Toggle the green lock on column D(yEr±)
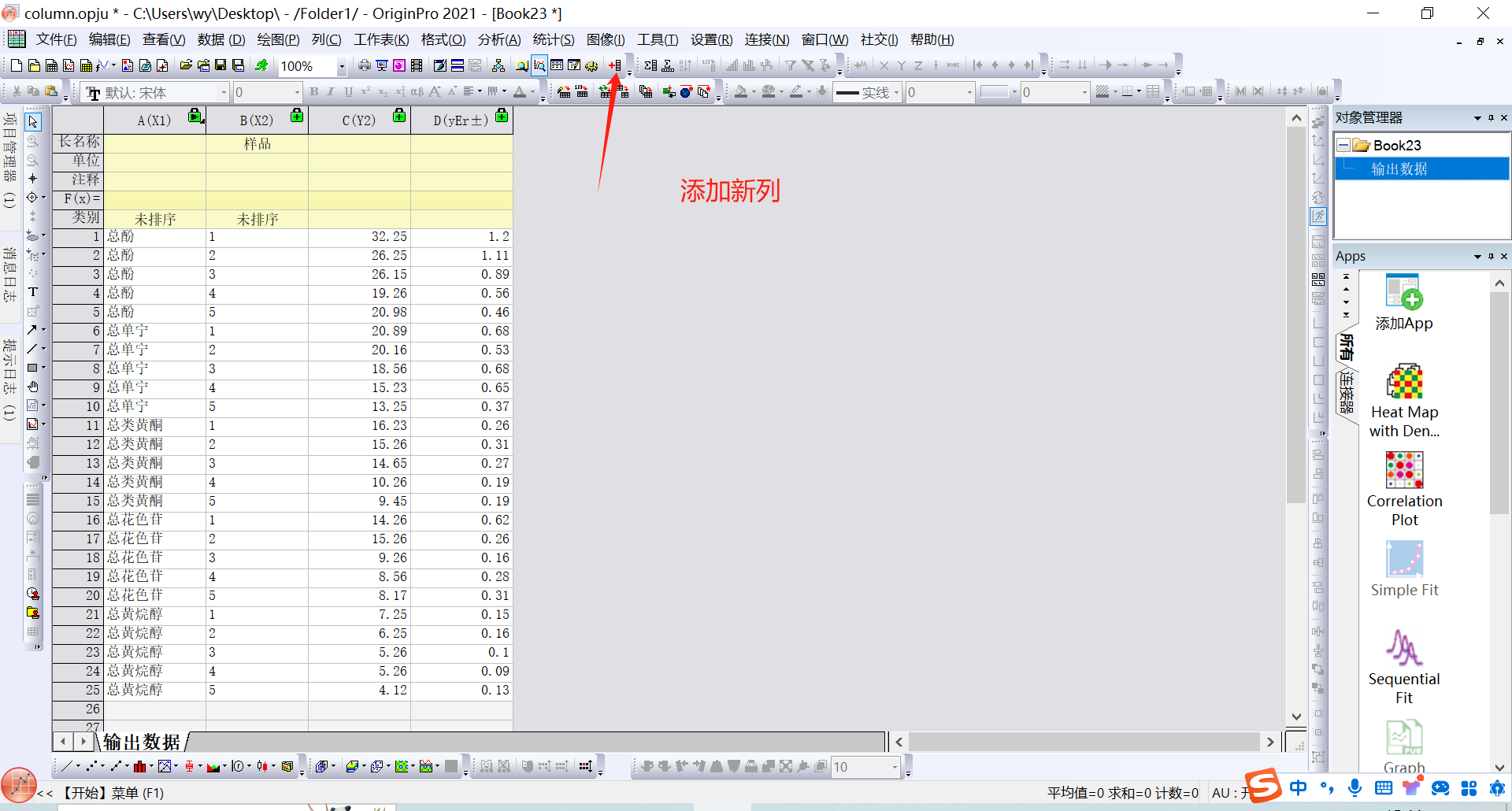The width and height of the screenshot is (1512, 811). 502,117
